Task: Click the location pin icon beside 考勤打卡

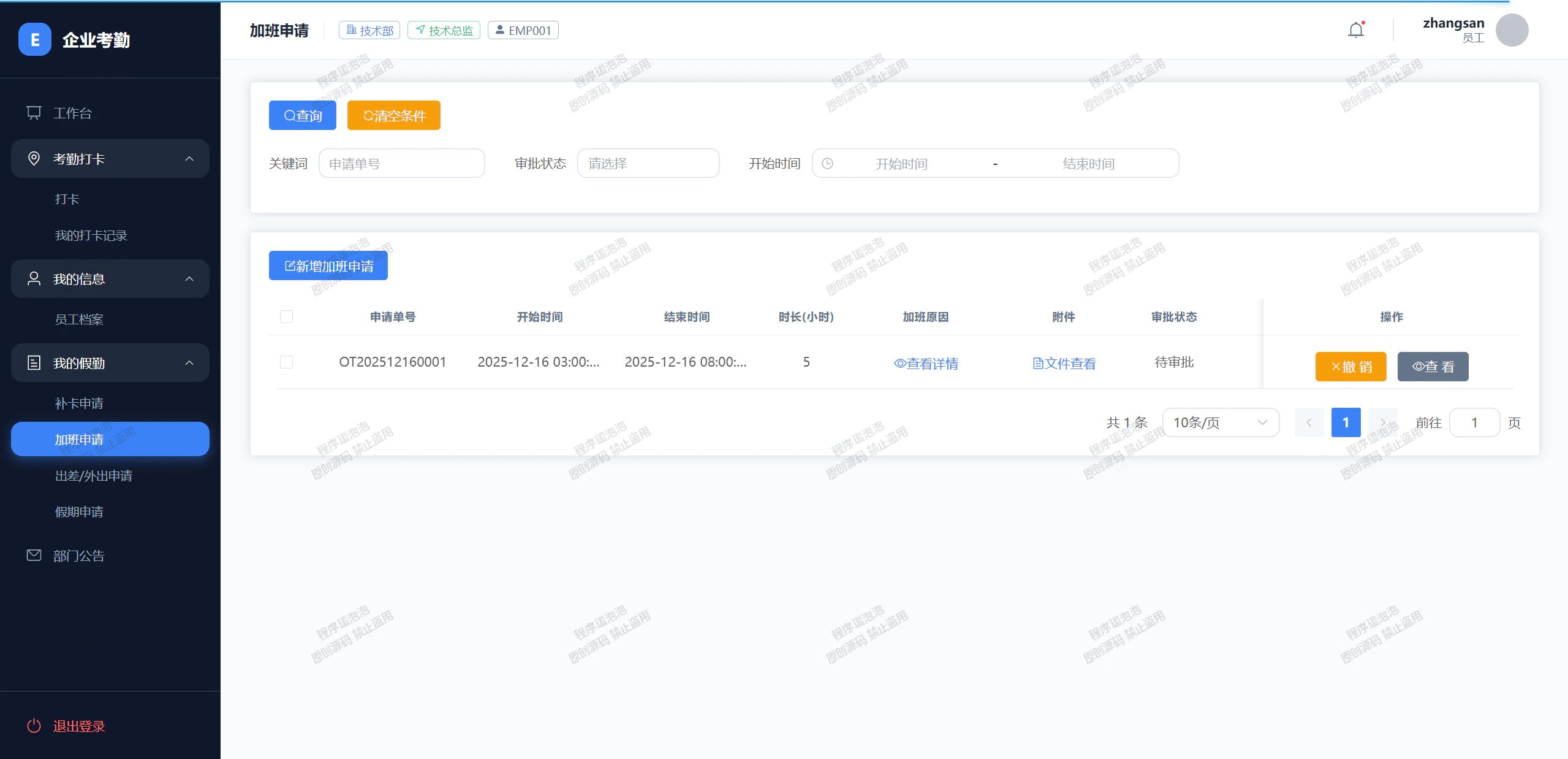Action: 34,159
